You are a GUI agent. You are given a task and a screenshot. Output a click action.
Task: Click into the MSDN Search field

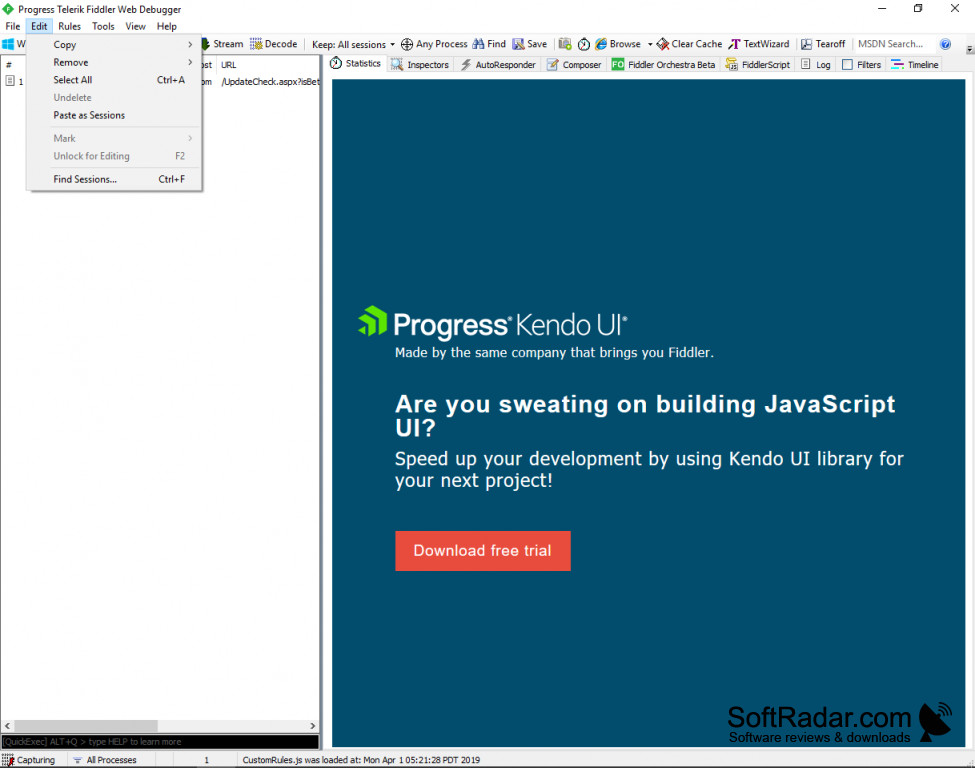pyautogui.click(x=893, y=44)
